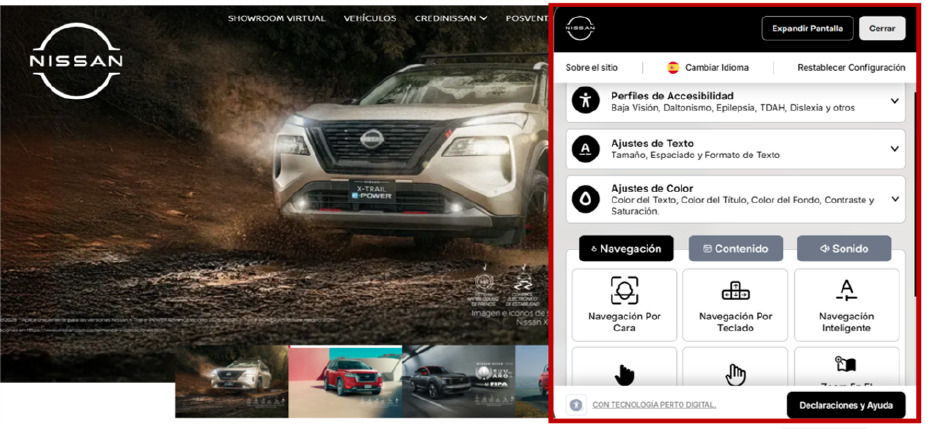The width and height of the screenshot is (928, 429).
Task: Click Restablecer Configuración
Action: 851,67
